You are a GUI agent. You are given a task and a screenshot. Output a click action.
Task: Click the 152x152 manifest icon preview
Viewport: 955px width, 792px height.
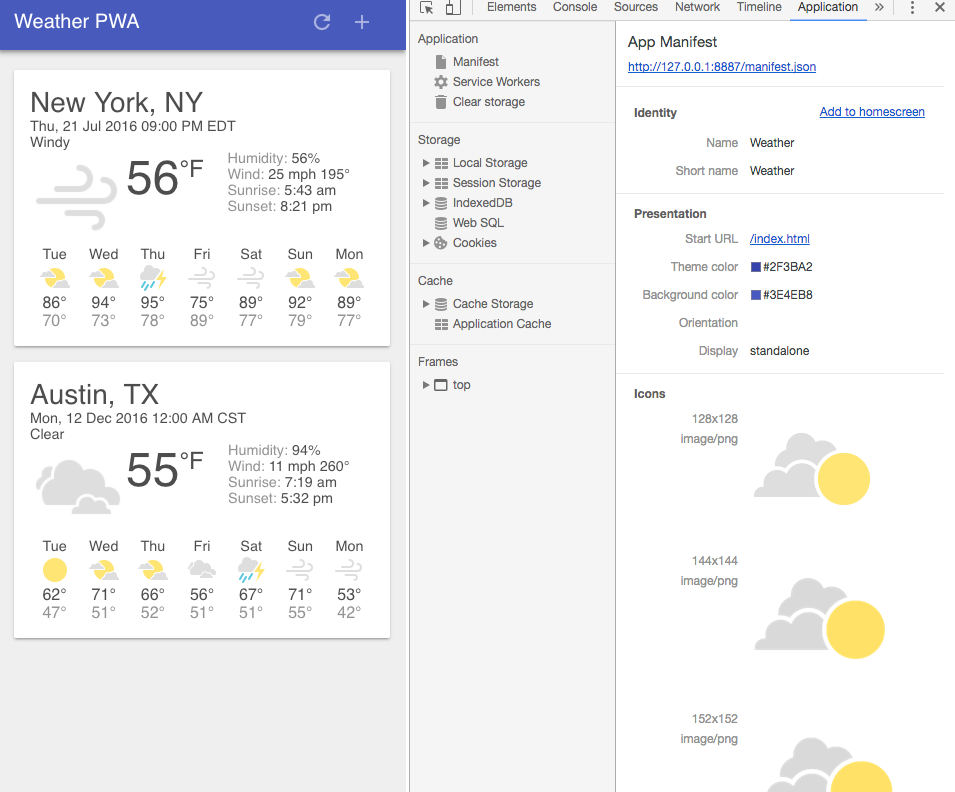[828, 765]
